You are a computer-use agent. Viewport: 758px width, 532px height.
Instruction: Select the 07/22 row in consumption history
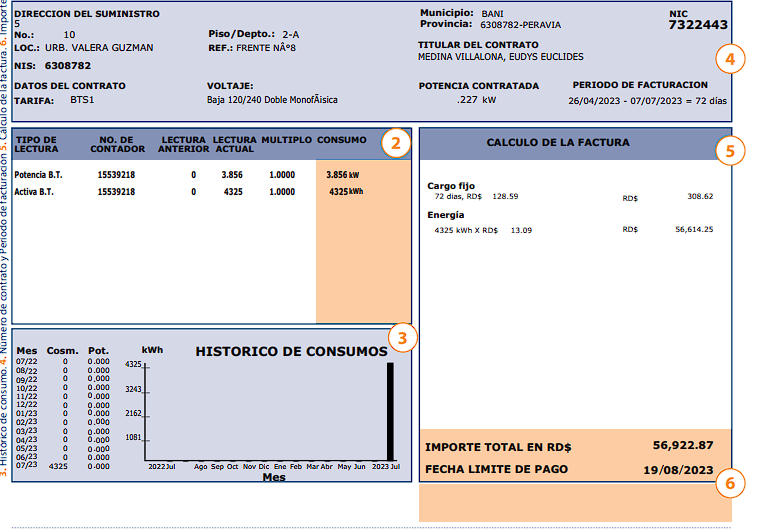(63, 361)
